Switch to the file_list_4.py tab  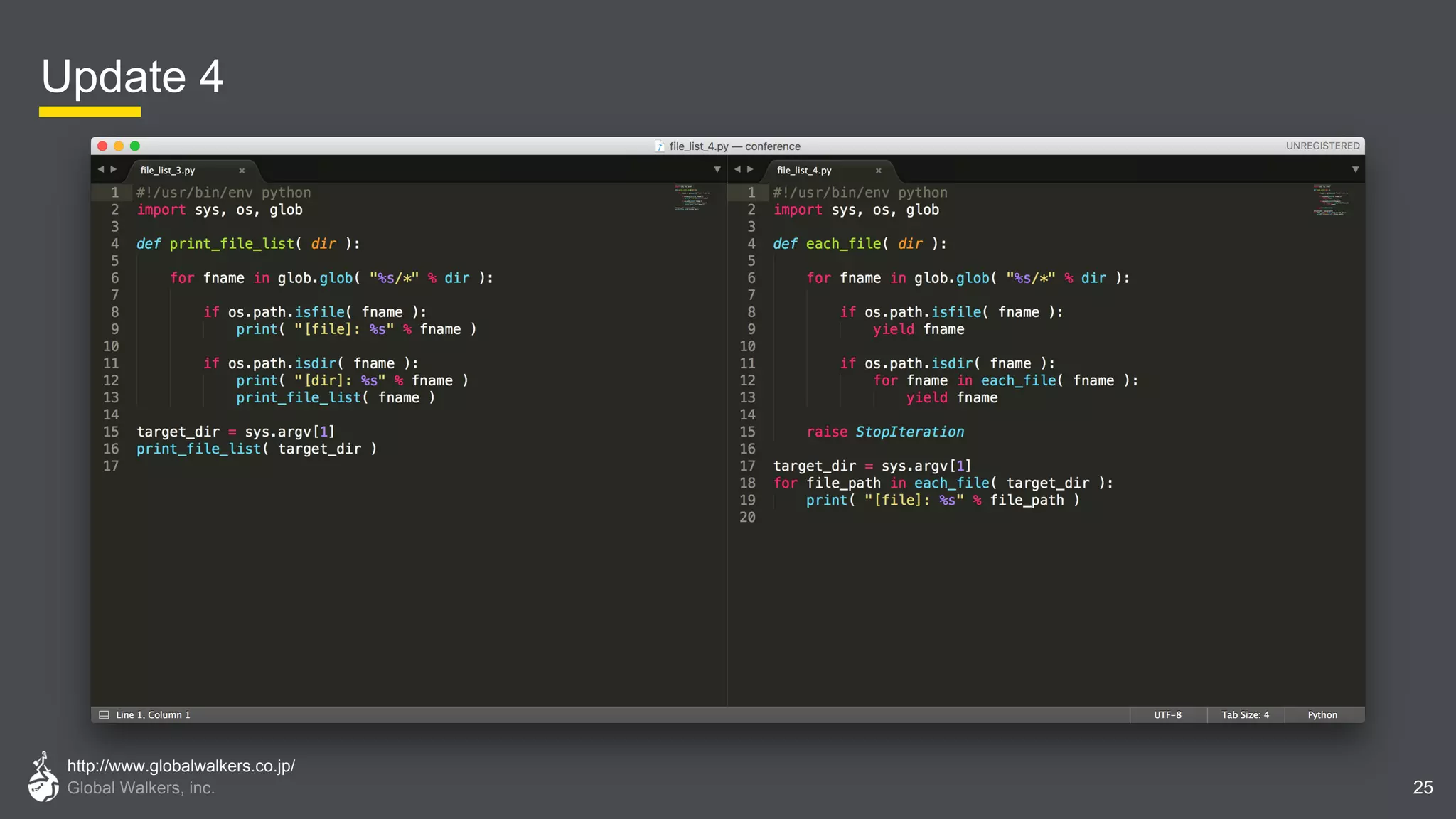pos(804,171)
